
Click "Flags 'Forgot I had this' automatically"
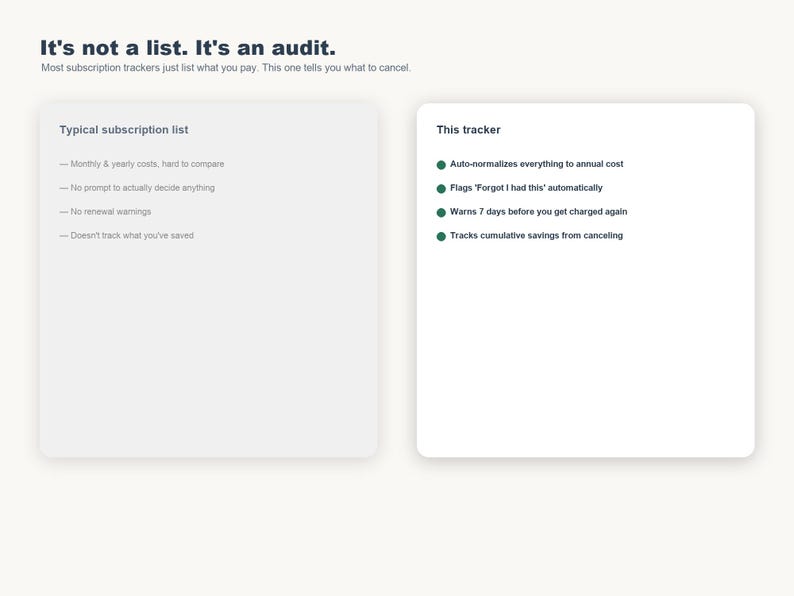(526, 188)
